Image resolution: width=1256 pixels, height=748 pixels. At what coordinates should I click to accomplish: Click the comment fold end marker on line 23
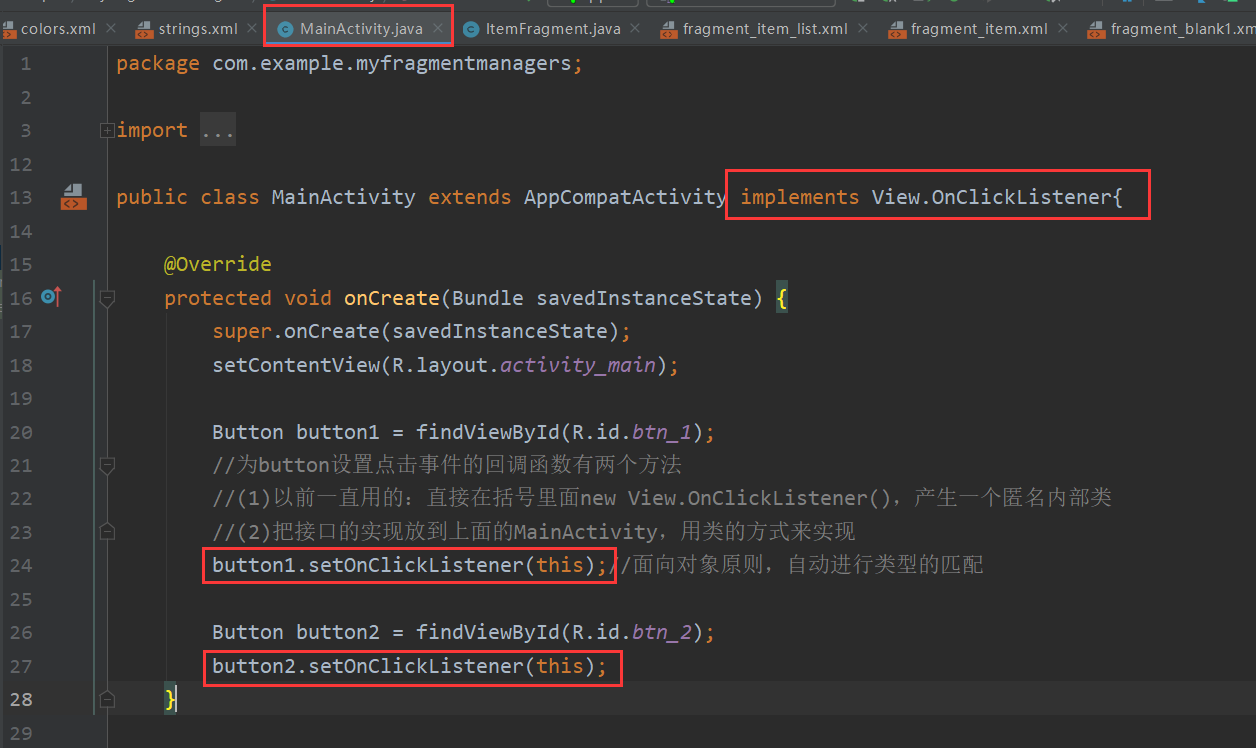coord(107,531)
